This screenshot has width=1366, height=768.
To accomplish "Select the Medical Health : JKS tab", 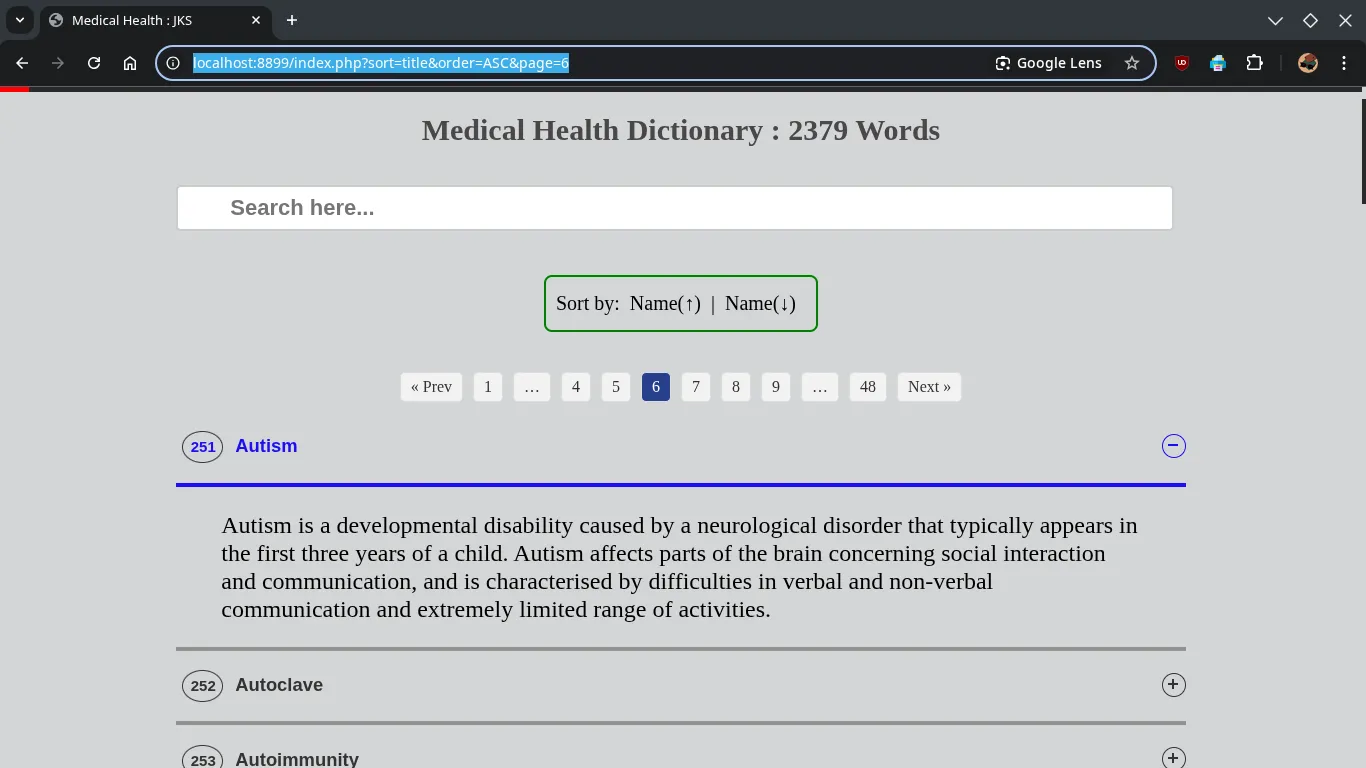I will pos(150,20).
